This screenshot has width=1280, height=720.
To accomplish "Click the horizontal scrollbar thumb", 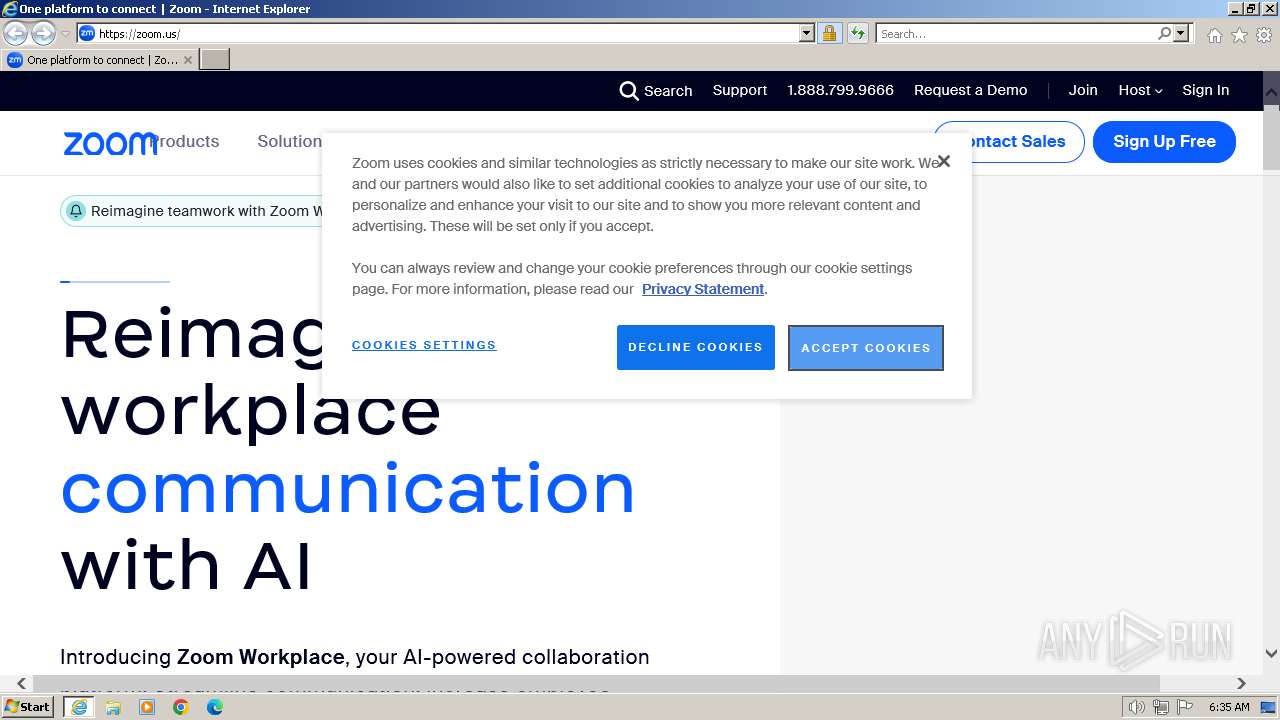I will [596, 683].
